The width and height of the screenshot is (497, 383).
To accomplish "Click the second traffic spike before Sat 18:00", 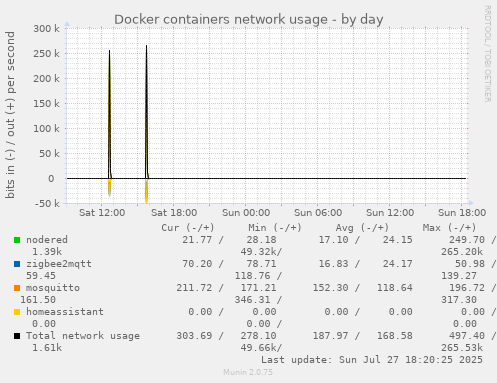I will coord(146,112).
